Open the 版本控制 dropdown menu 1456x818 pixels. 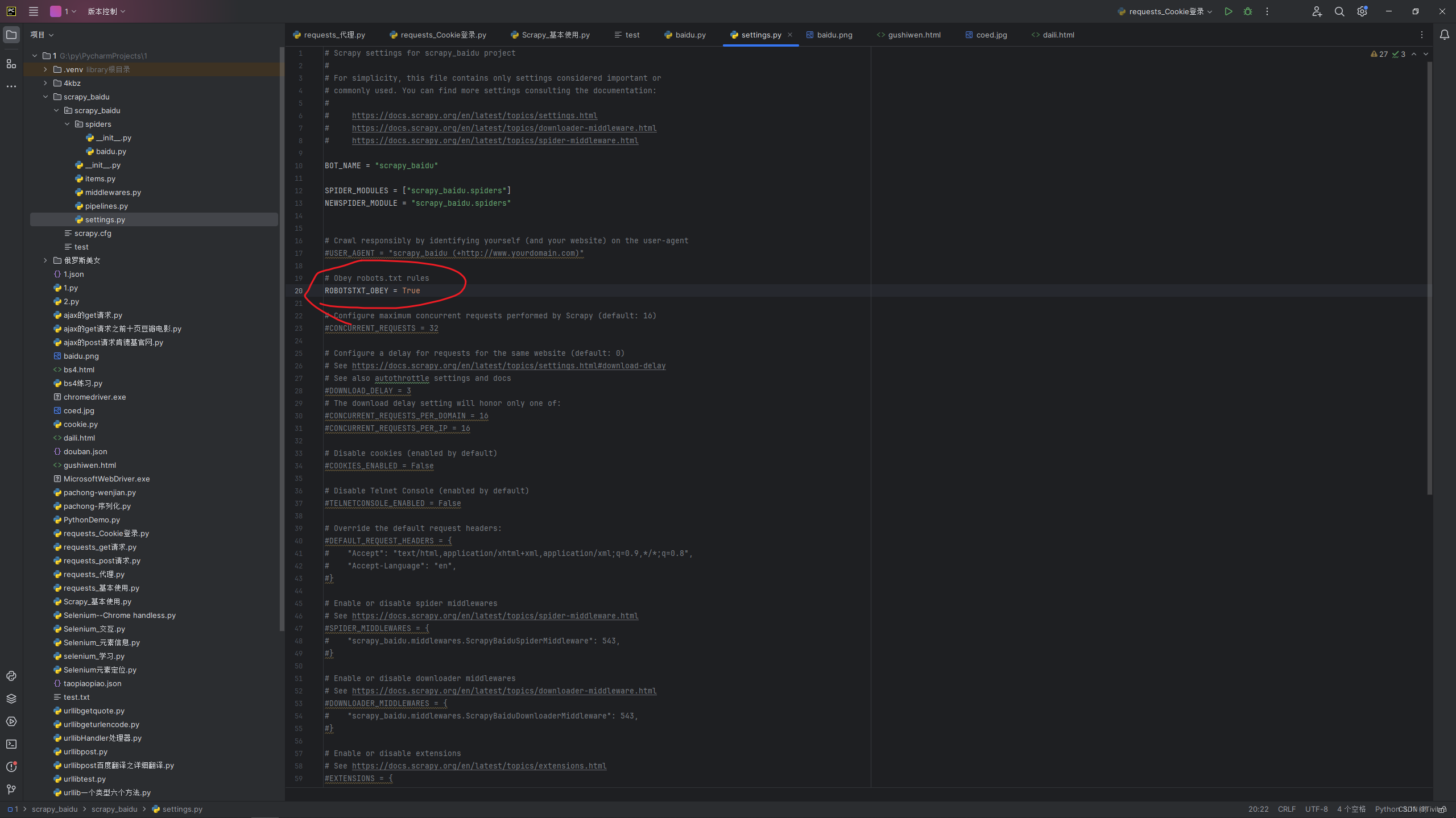point(106,11)
